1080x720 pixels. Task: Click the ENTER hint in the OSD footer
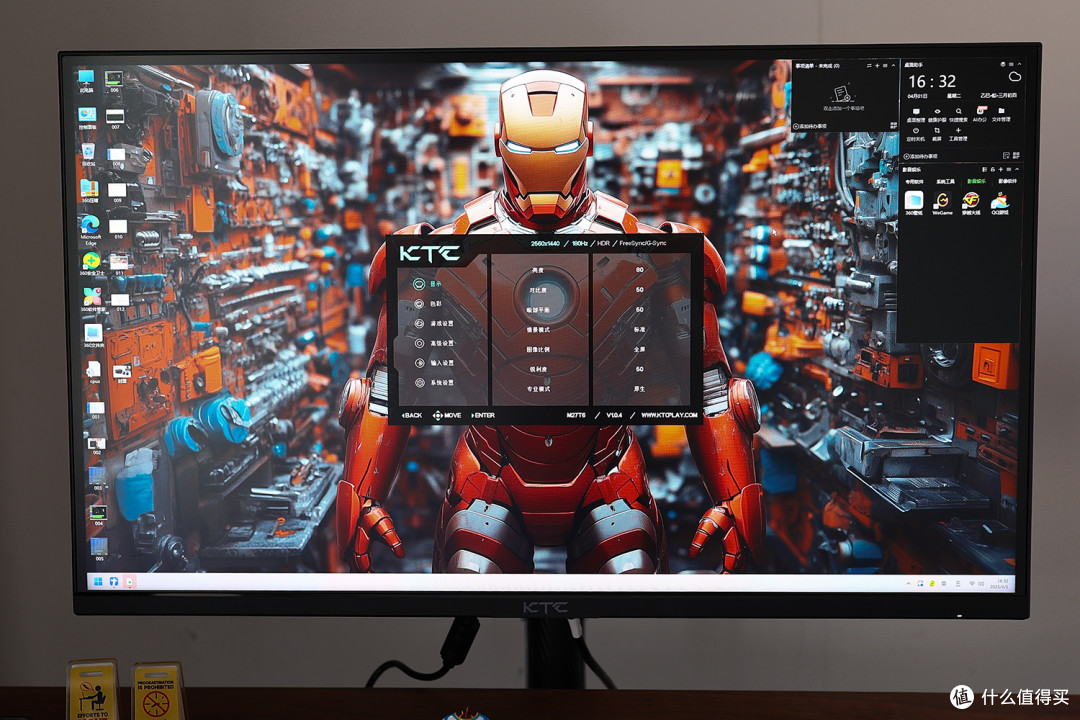tap(484, 415)
